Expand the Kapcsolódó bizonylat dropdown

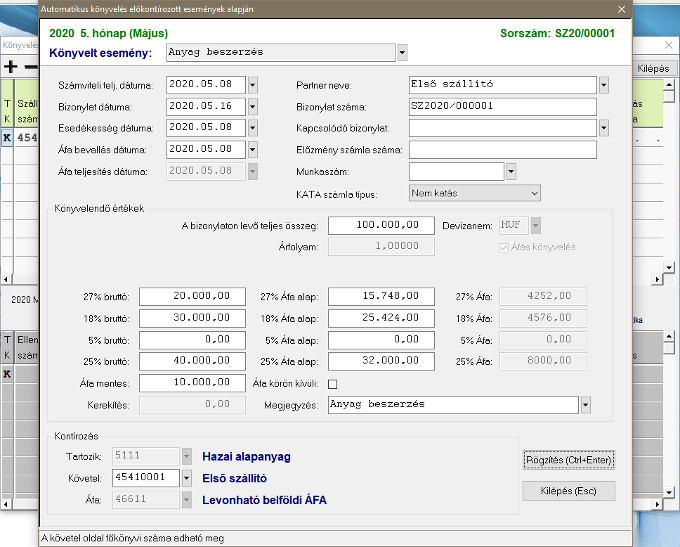click(604, 128)
